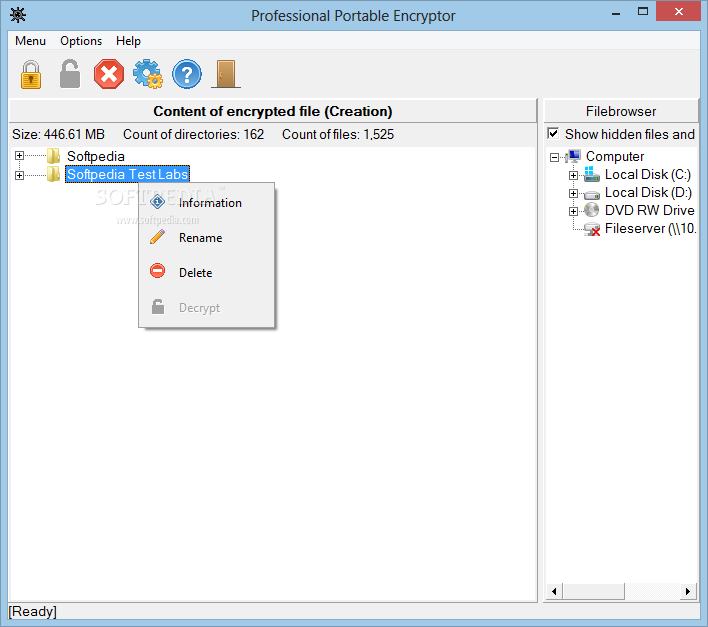708x627 pixels.
Task: Click the Filebrowser horizontal scrollbar thumb
Action: click(593, 591)
